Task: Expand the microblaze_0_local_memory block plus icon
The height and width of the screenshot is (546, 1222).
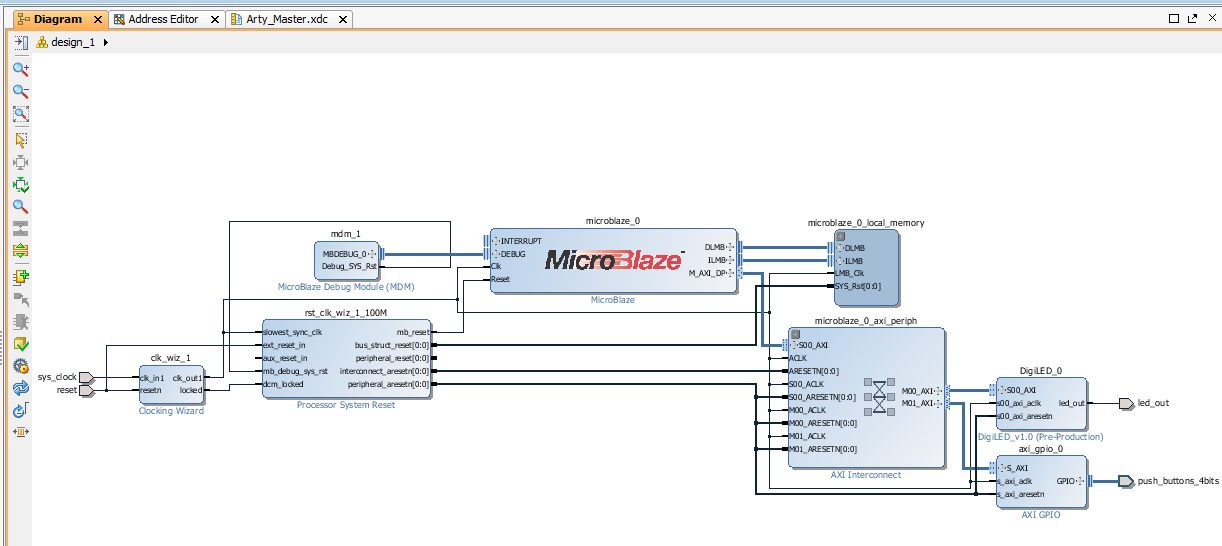Action: click(842, 237)
